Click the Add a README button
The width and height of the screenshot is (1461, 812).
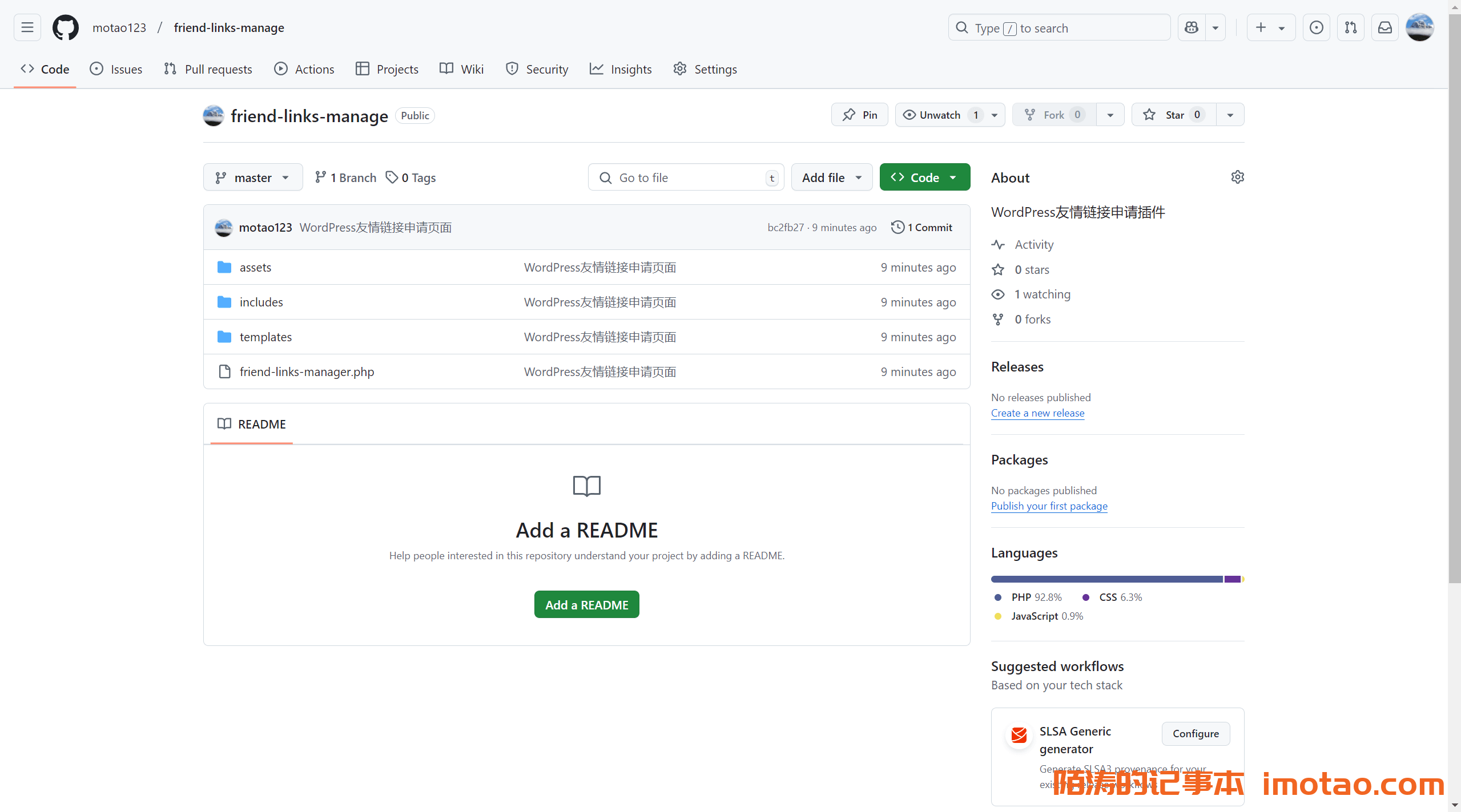coord(586,604)
